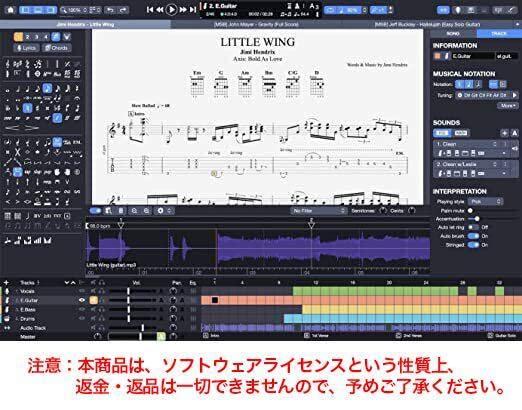Click the E.Guitar track name input field
The width and height of the screenshot is (522, 410).
(x=473, y=56)
